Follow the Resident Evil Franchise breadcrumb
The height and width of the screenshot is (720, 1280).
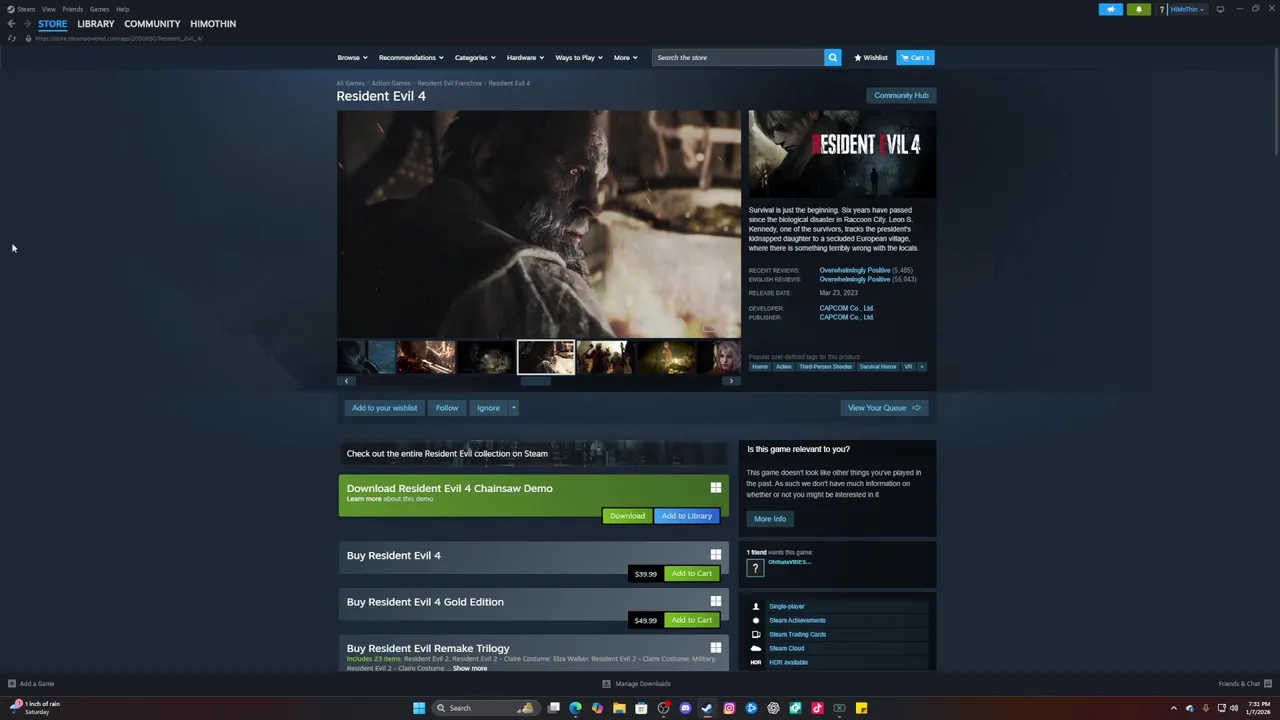[449, 83]
